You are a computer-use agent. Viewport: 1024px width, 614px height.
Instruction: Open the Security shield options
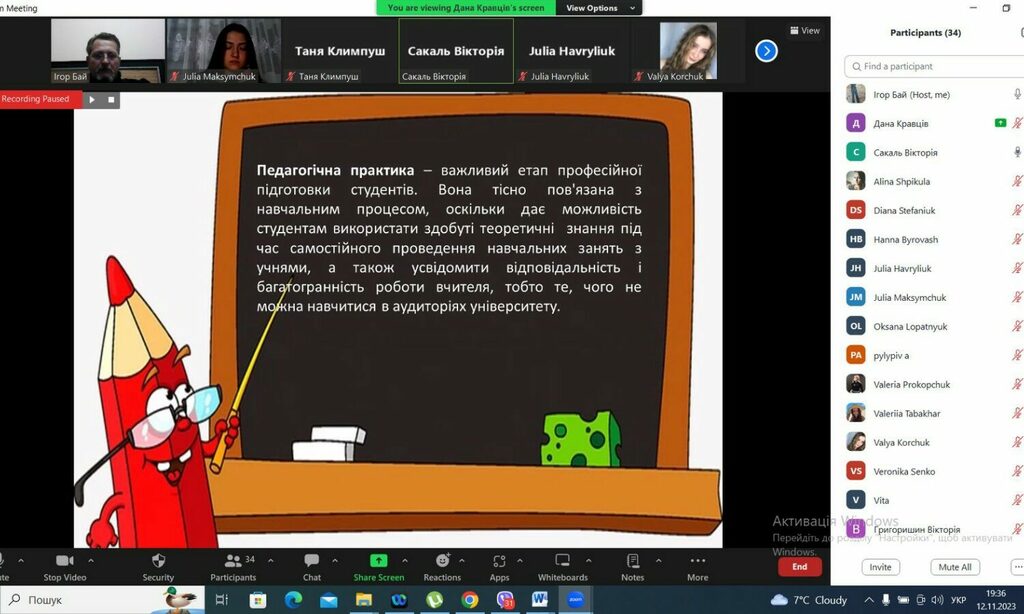pos(158,561)
